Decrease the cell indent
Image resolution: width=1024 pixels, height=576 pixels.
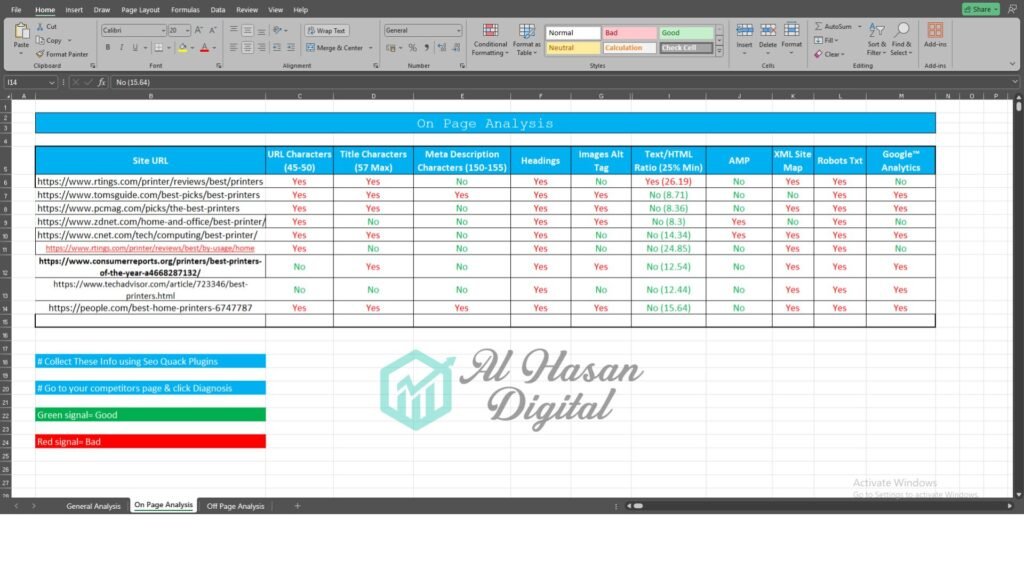click(x=276, y=48)
